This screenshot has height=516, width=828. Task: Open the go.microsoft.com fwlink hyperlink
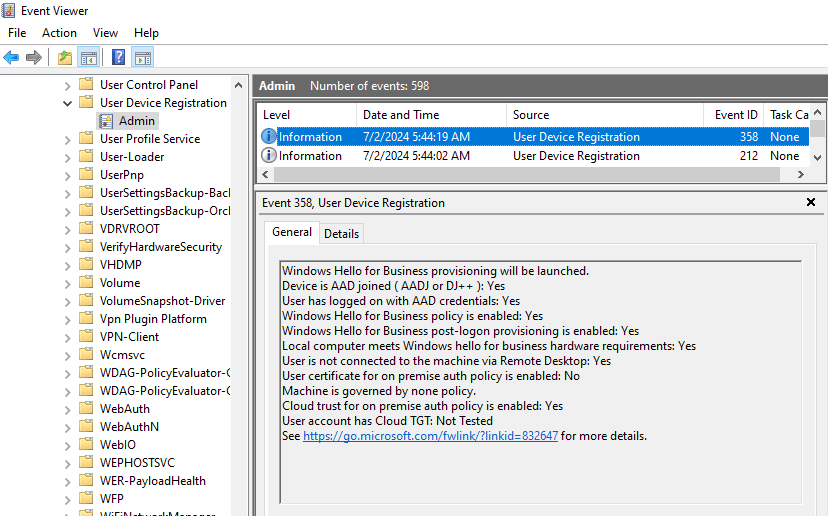click(x=430, y=436)
